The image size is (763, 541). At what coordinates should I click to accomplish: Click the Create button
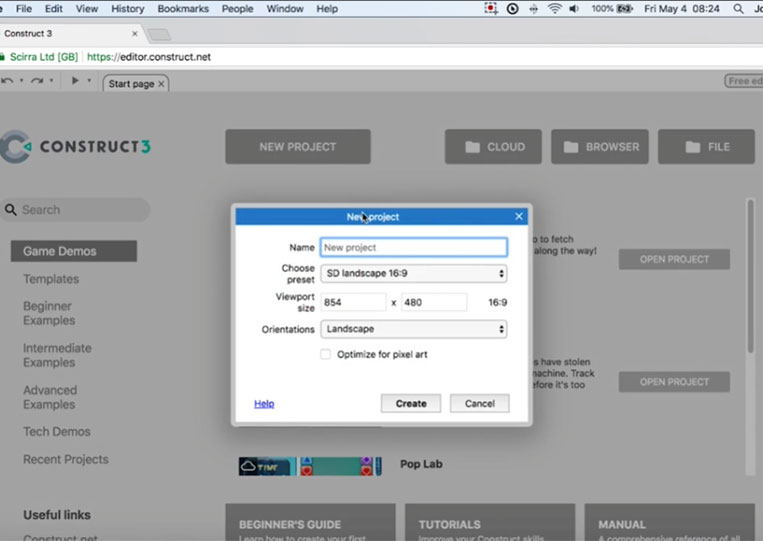[411, 403]
